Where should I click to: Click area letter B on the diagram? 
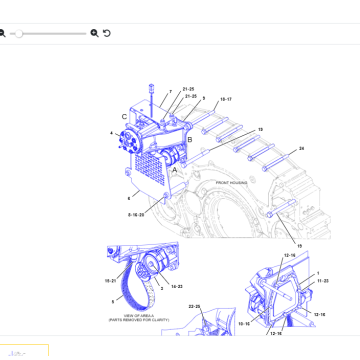point(190,140)
